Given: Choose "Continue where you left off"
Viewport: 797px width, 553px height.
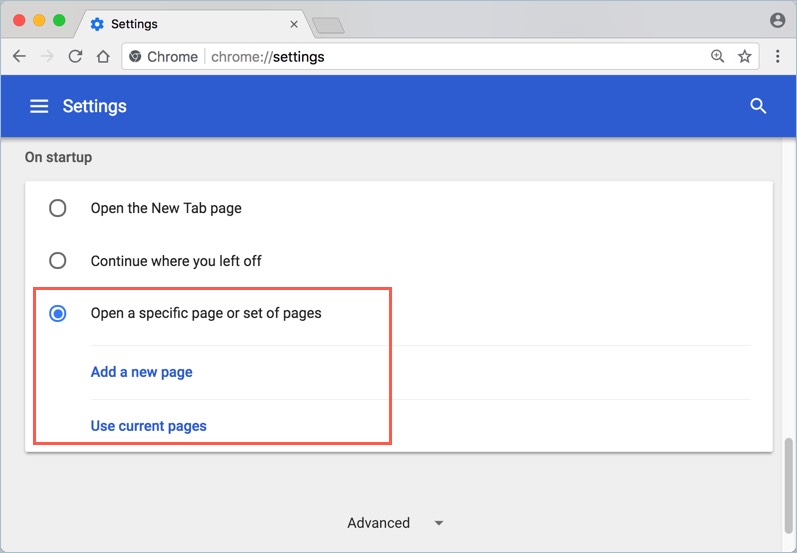Looking at the screenshot, I should point(58,260).
